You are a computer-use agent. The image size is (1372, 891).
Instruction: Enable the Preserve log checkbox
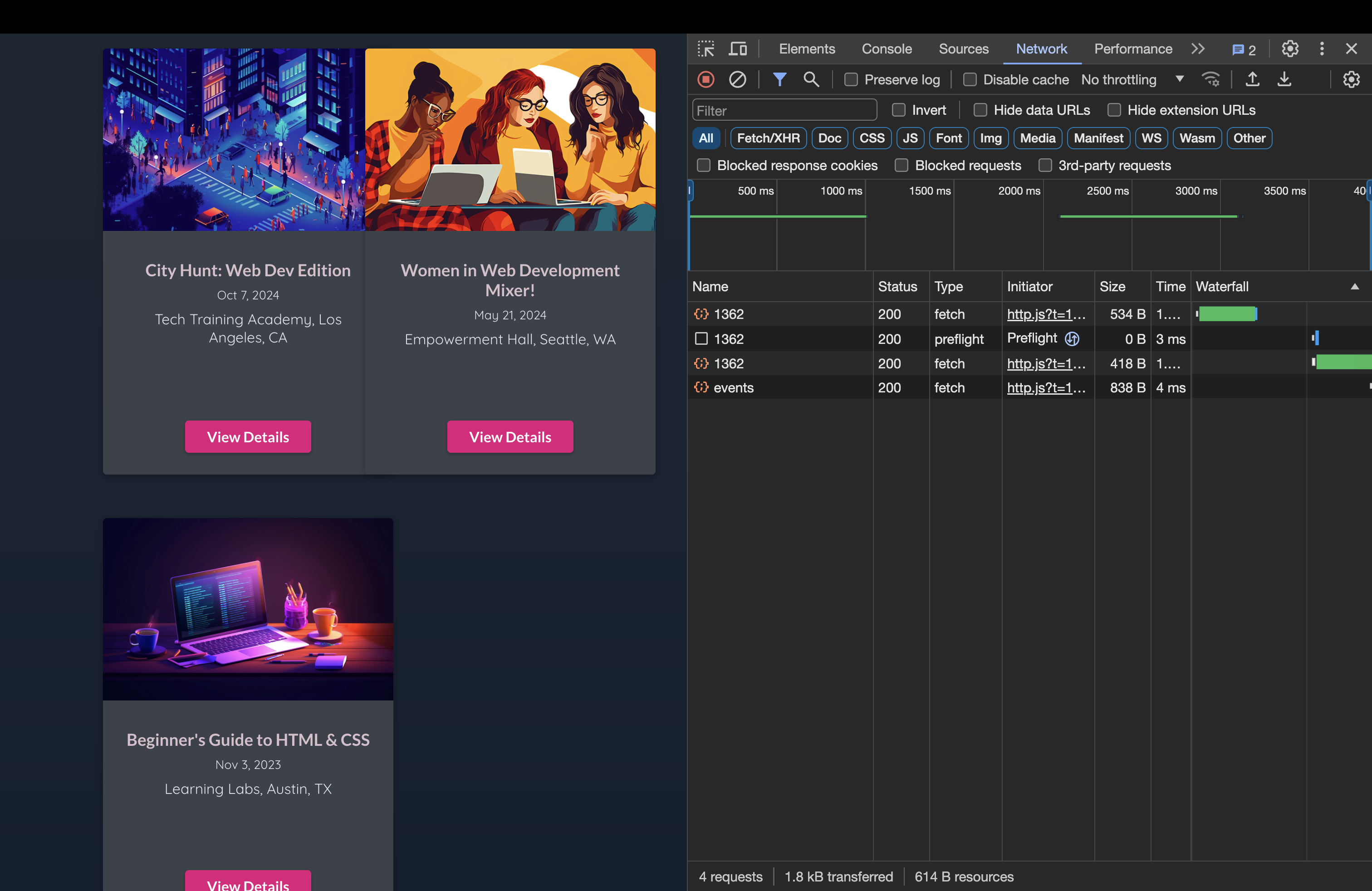pyautogui.click(x=851, y=79)
